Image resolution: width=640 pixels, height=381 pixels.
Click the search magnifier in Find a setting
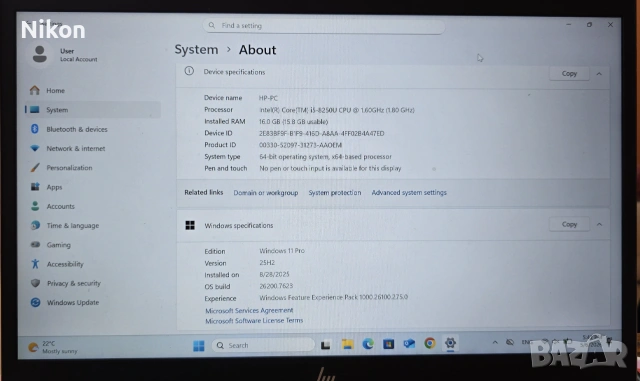[212, 25]
